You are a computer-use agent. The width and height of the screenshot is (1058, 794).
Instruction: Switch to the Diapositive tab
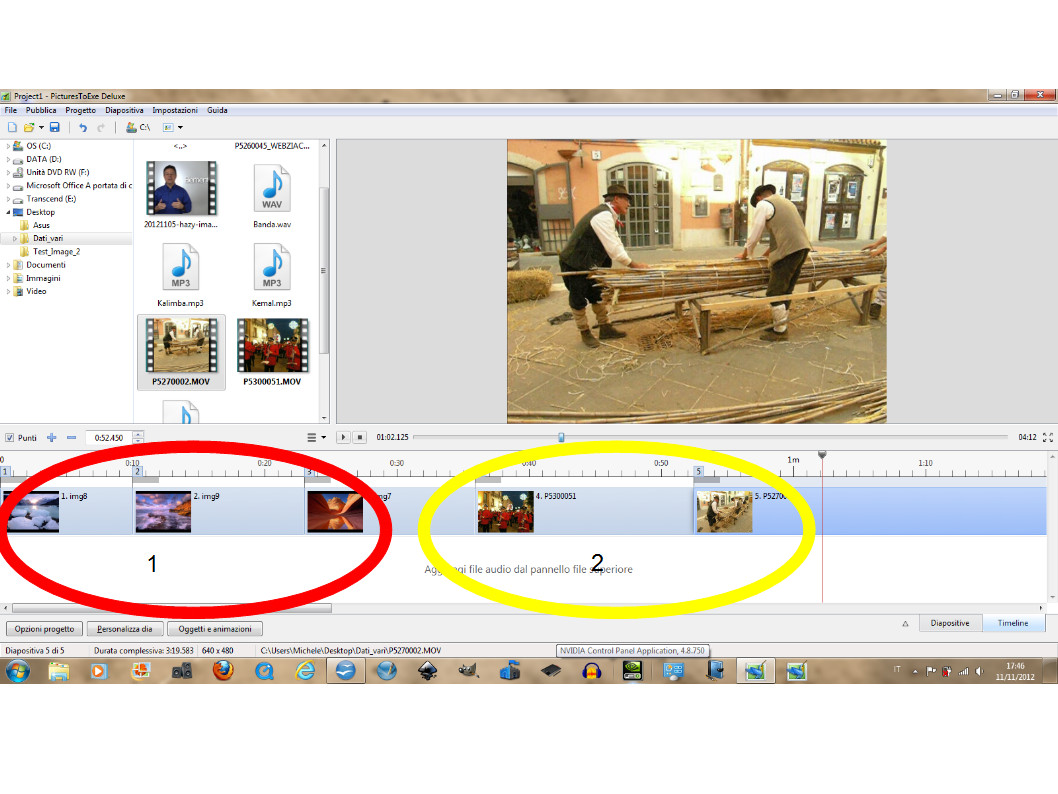tap(949, 623)
